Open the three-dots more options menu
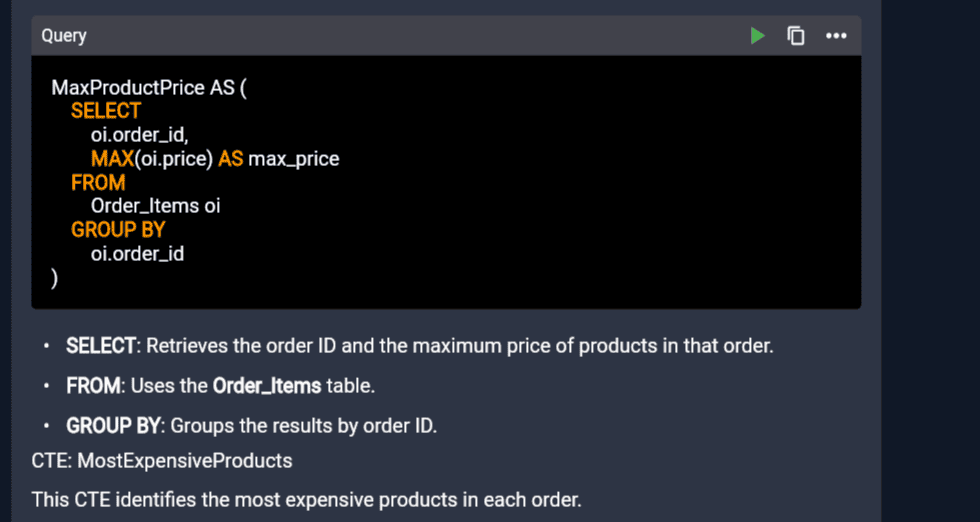 [x=836, y=36]
